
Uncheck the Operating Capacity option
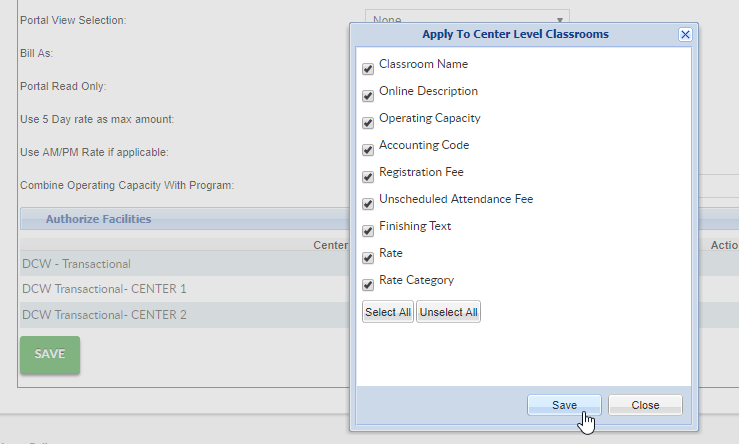tap(368, 123)
